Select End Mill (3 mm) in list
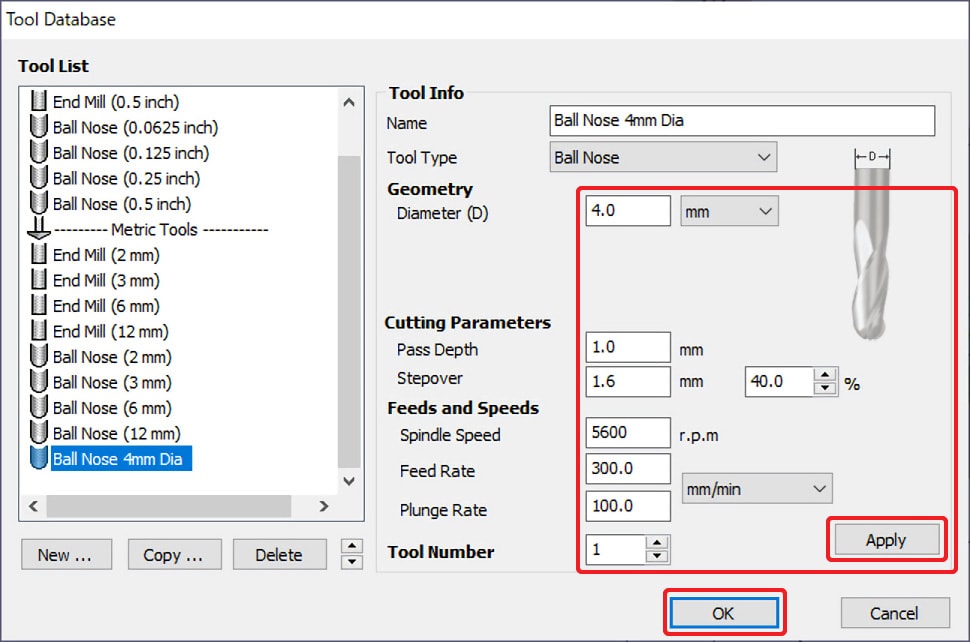970x642 pixels. click(106, 281)
